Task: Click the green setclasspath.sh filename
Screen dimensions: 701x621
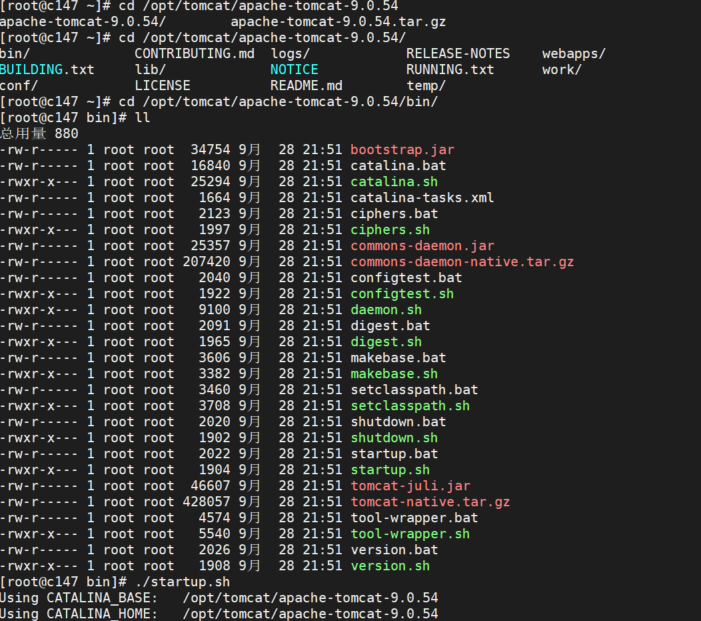Action: (x=410, y=406)
